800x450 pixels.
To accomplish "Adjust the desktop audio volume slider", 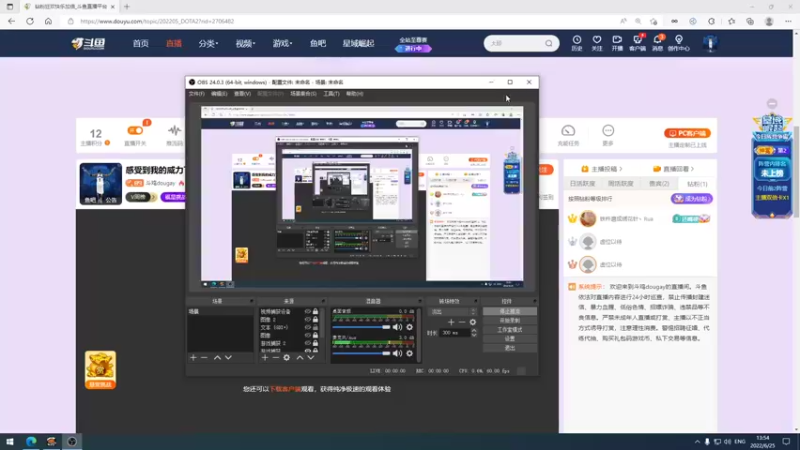I will [361, 327].
